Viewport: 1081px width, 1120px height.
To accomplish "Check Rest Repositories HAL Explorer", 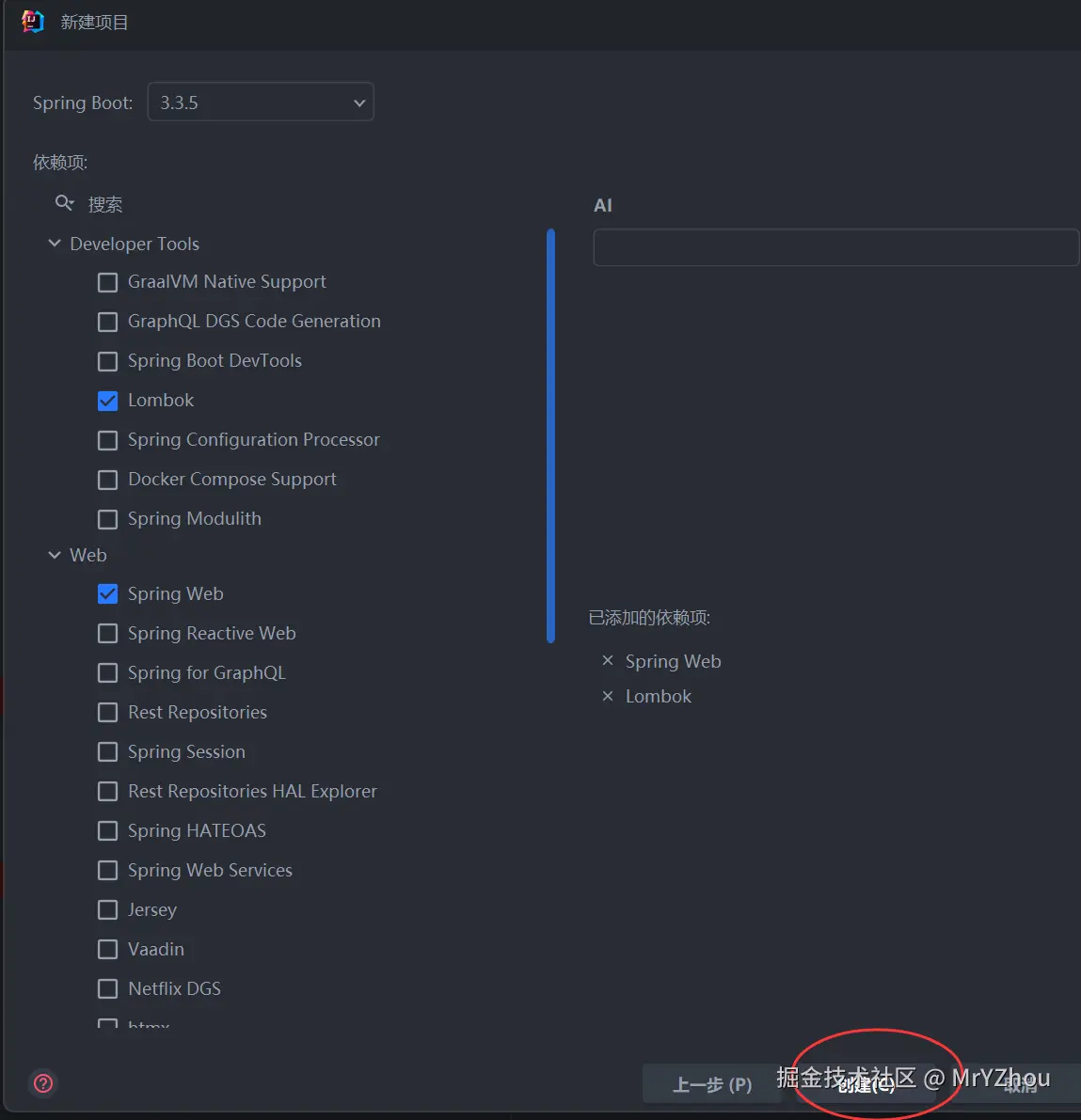I will pos(108,792).
